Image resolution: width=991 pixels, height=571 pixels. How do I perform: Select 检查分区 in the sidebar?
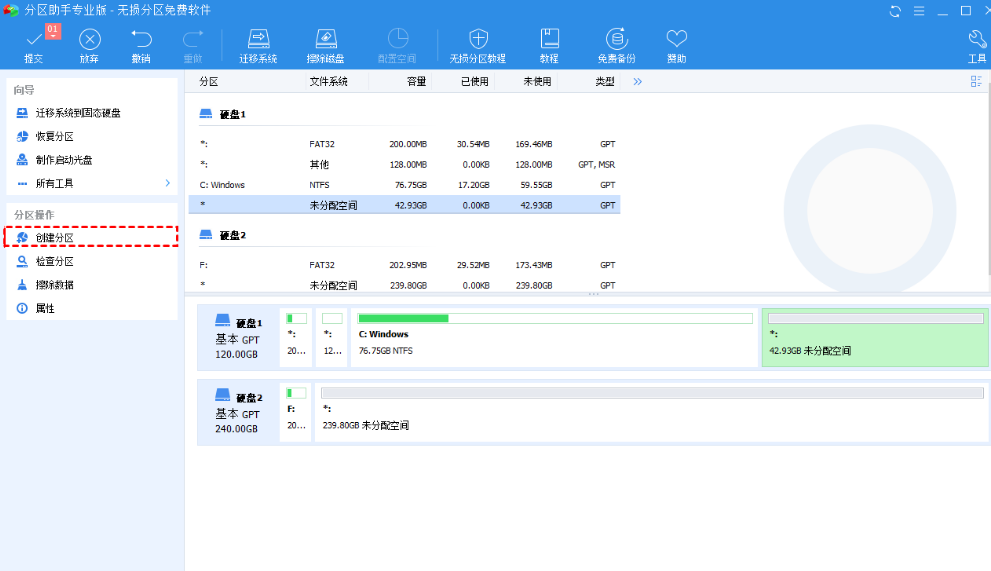pyautogui.click(x=54, y=261)
